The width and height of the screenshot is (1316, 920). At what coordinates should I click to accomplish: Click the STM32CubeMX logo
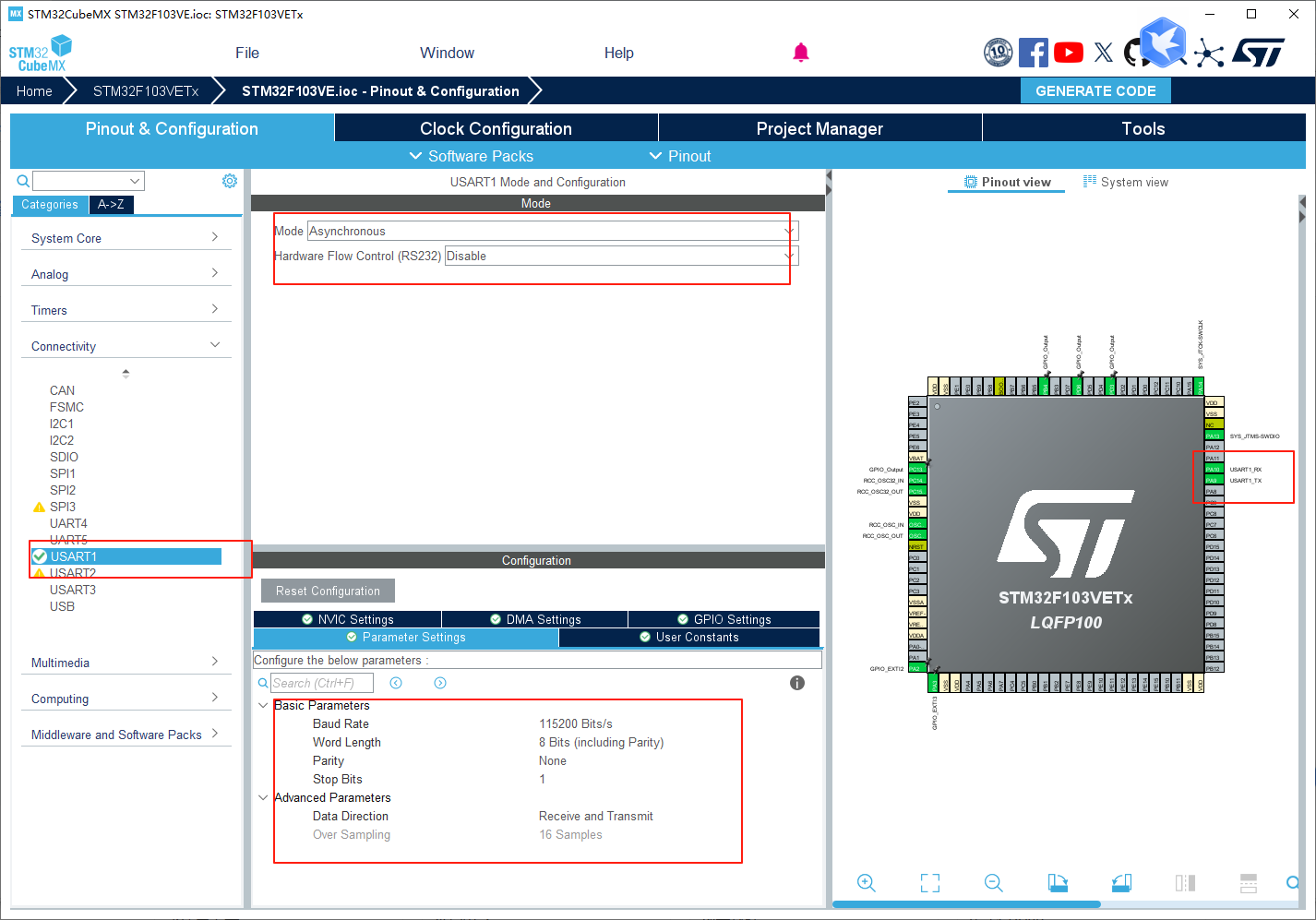click(x=41, y=54)
